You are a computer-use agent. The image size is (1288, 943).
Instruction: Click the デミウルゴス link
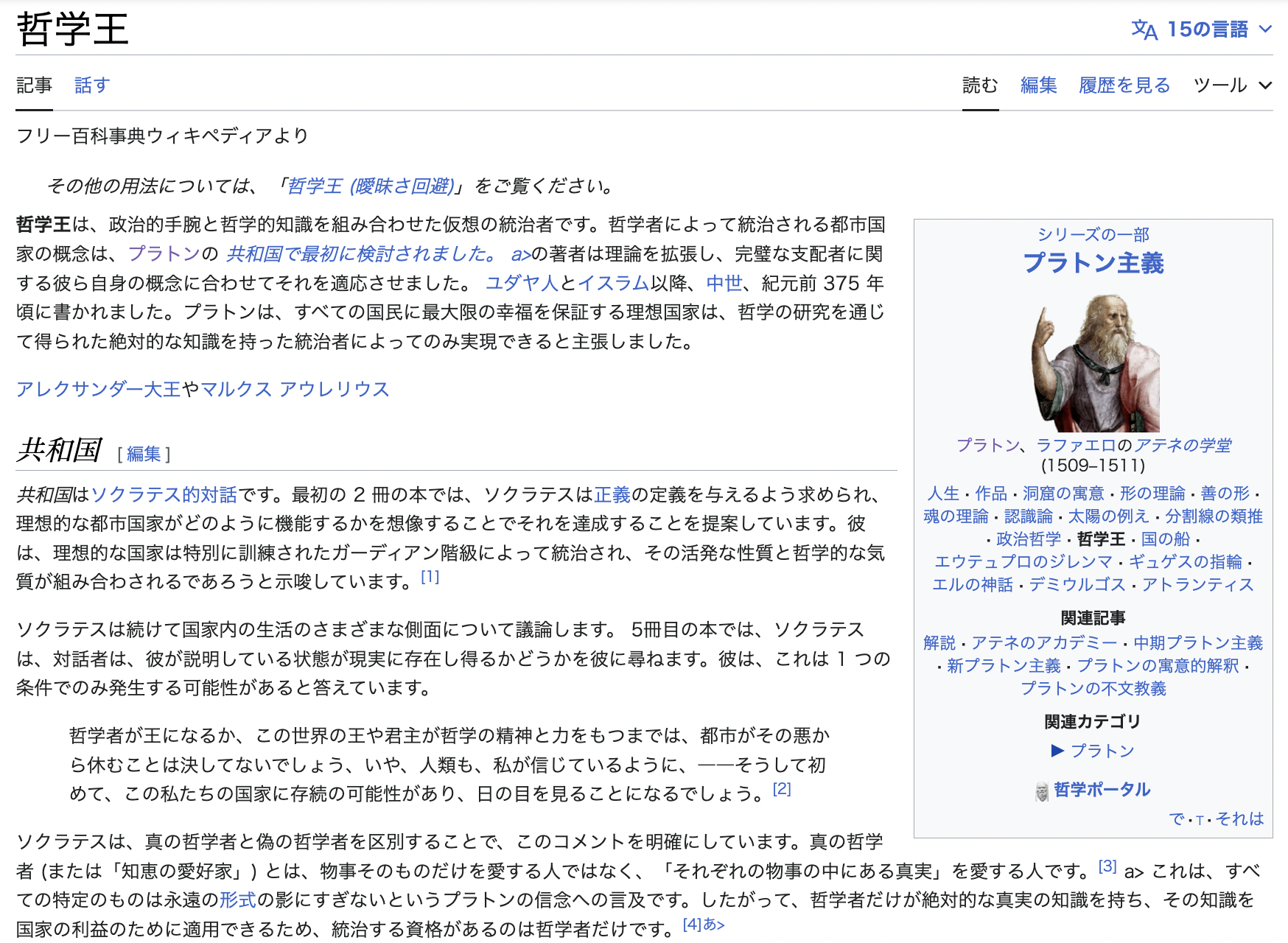(x=1077, y=584)
